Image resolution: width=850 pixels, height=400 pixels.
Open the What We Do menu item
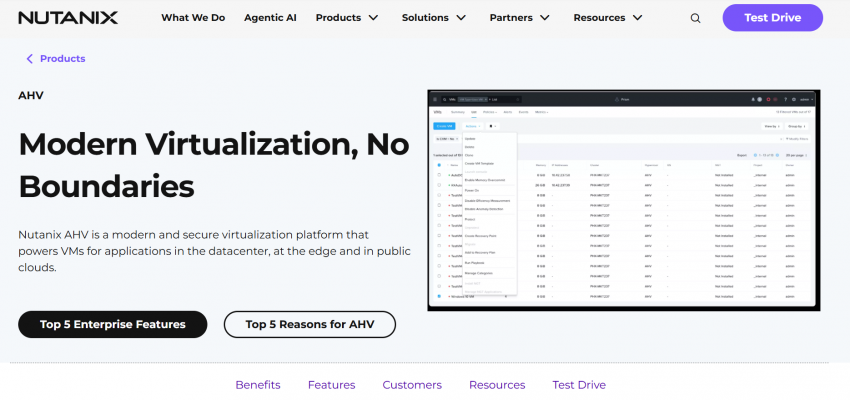[x=193, y=18]
